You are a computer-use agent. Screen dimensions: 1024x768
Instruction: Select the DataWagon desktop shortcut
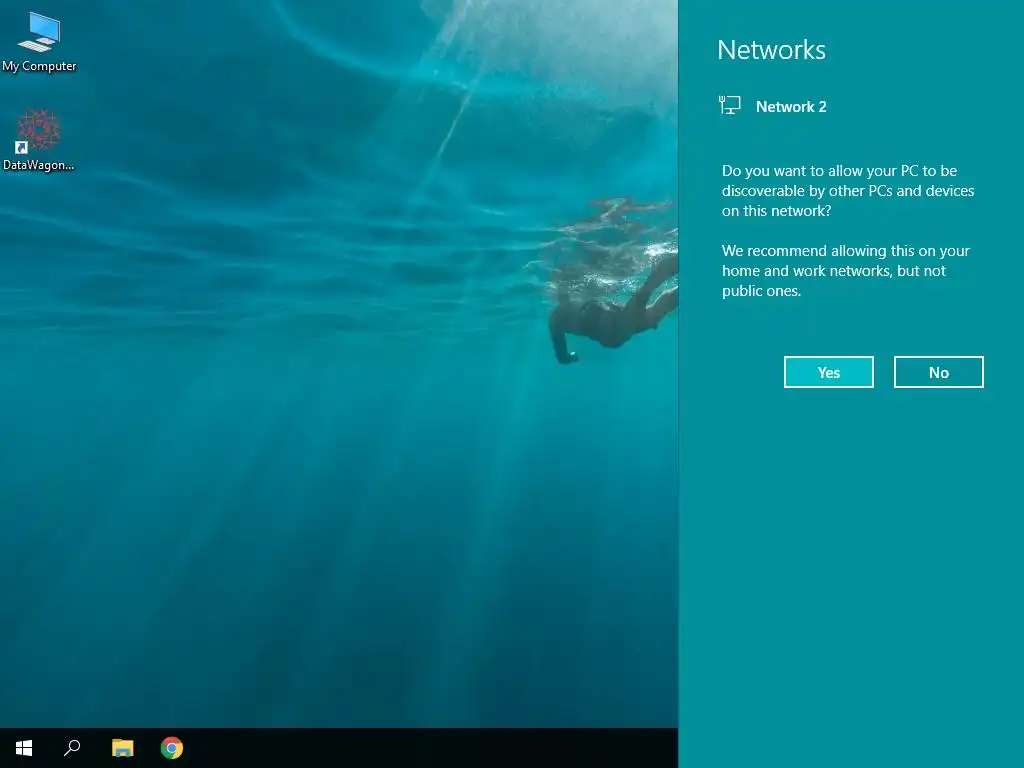pos(39,140)
